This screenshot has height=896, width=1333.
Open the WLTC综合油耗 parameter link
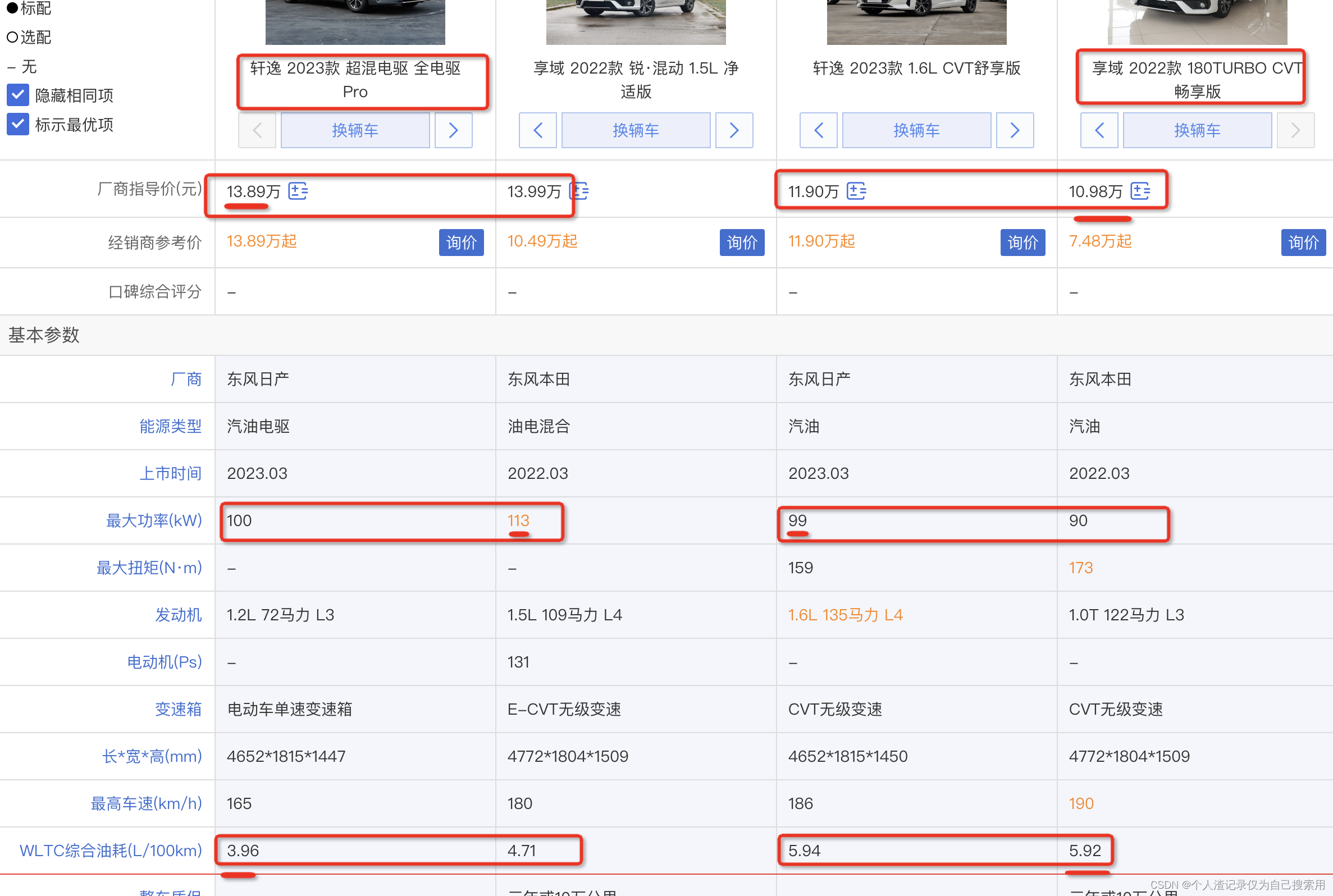point(111,851)
